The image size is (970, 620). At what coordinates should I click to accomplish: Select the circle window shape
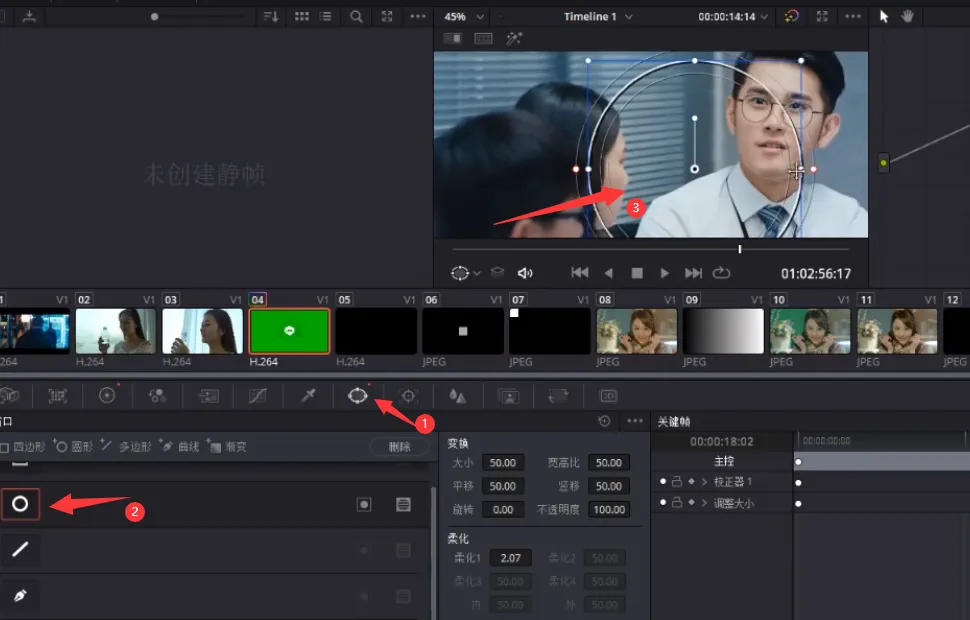20,504
